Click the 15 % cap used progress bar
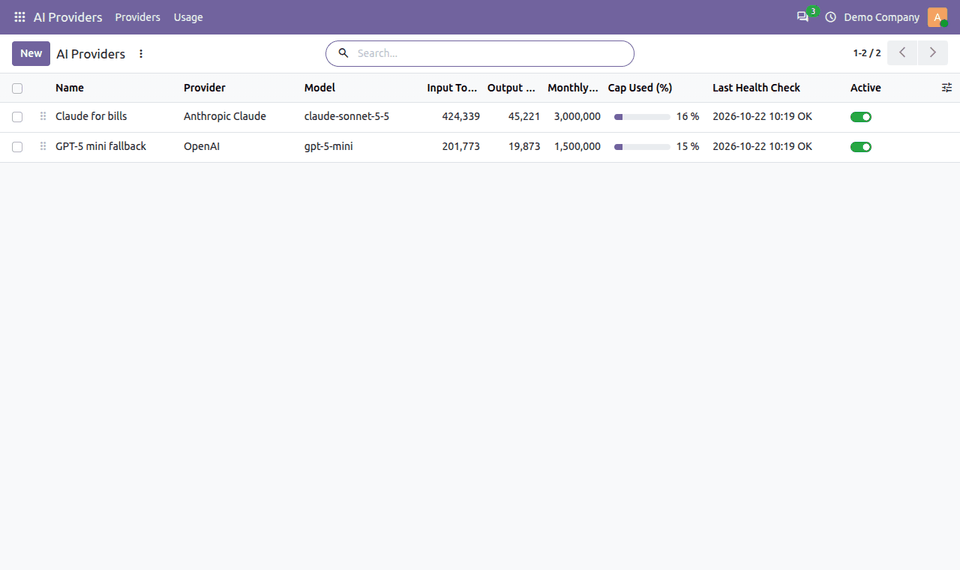 point(642,147)
